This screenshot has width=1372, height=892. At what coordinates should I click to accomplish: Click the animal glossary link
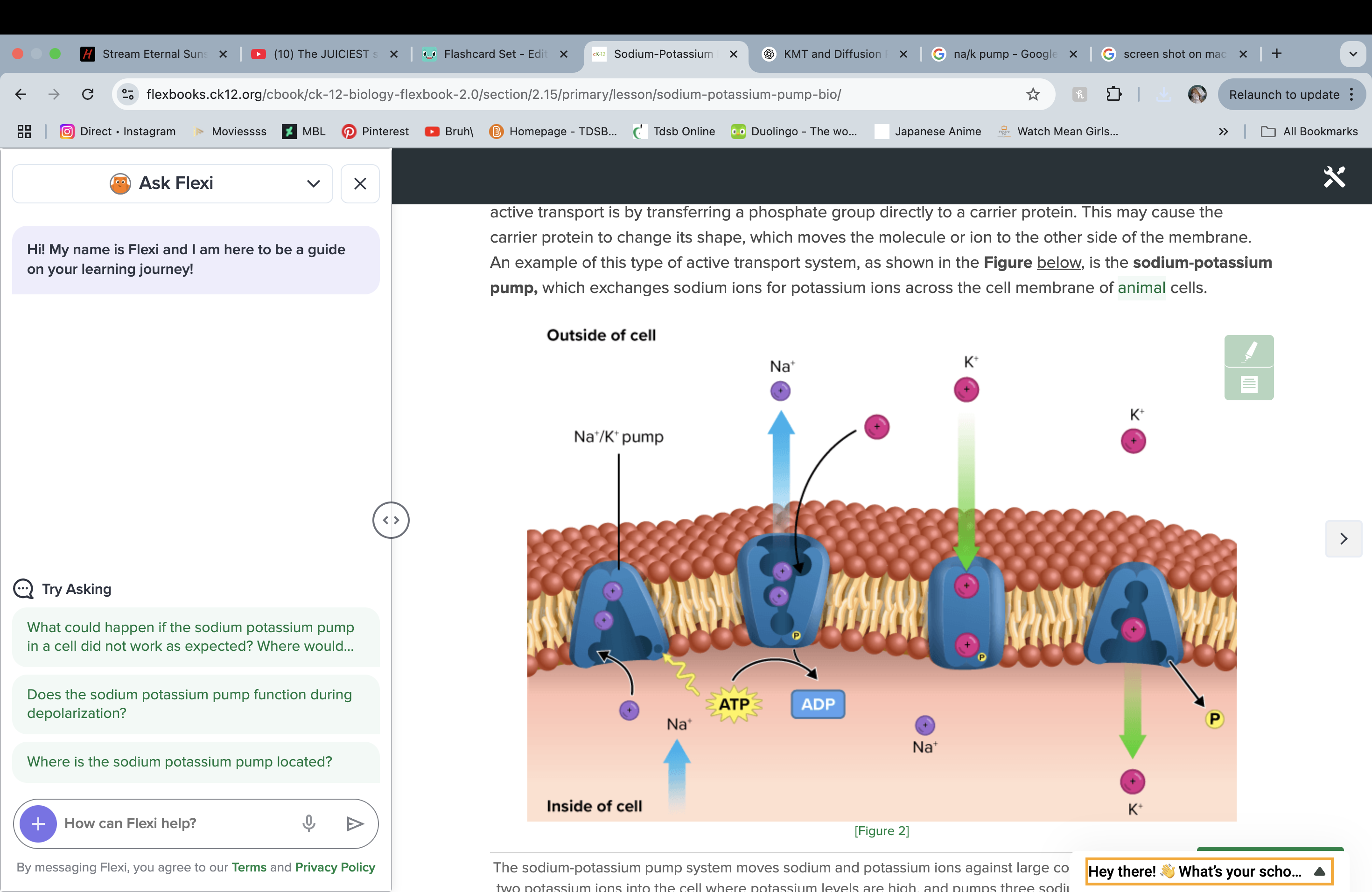point(1141,287)
